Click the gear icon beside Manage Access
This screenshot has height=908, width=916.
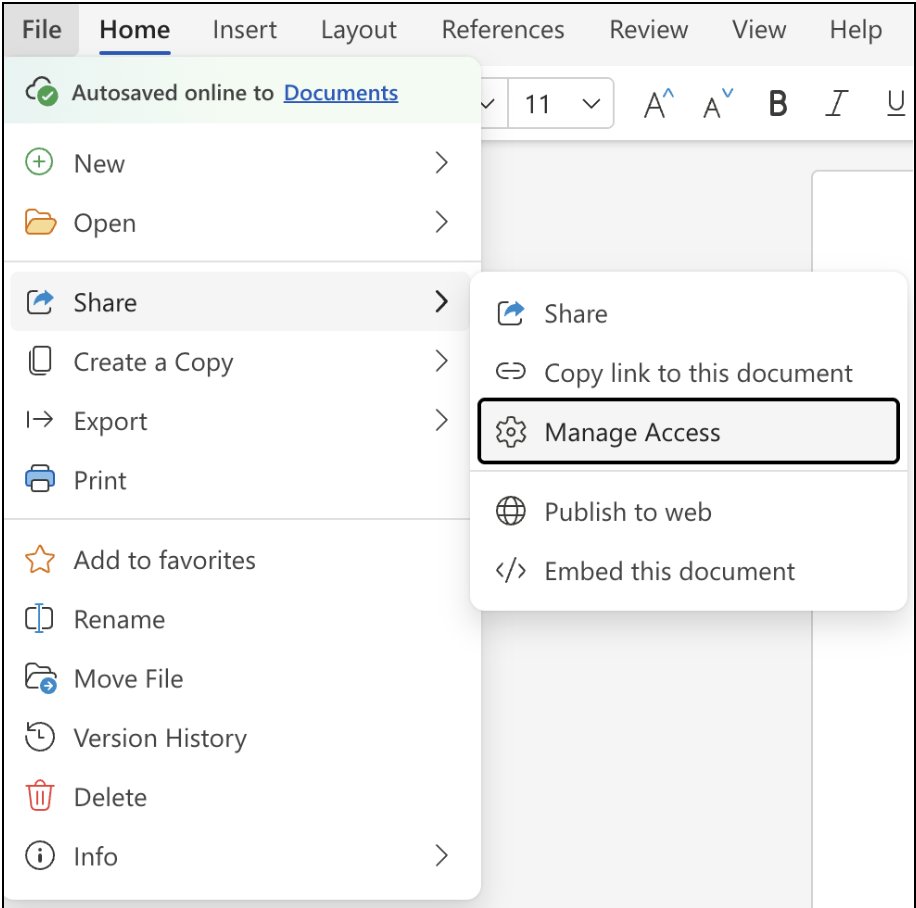[x=511, y=432]
